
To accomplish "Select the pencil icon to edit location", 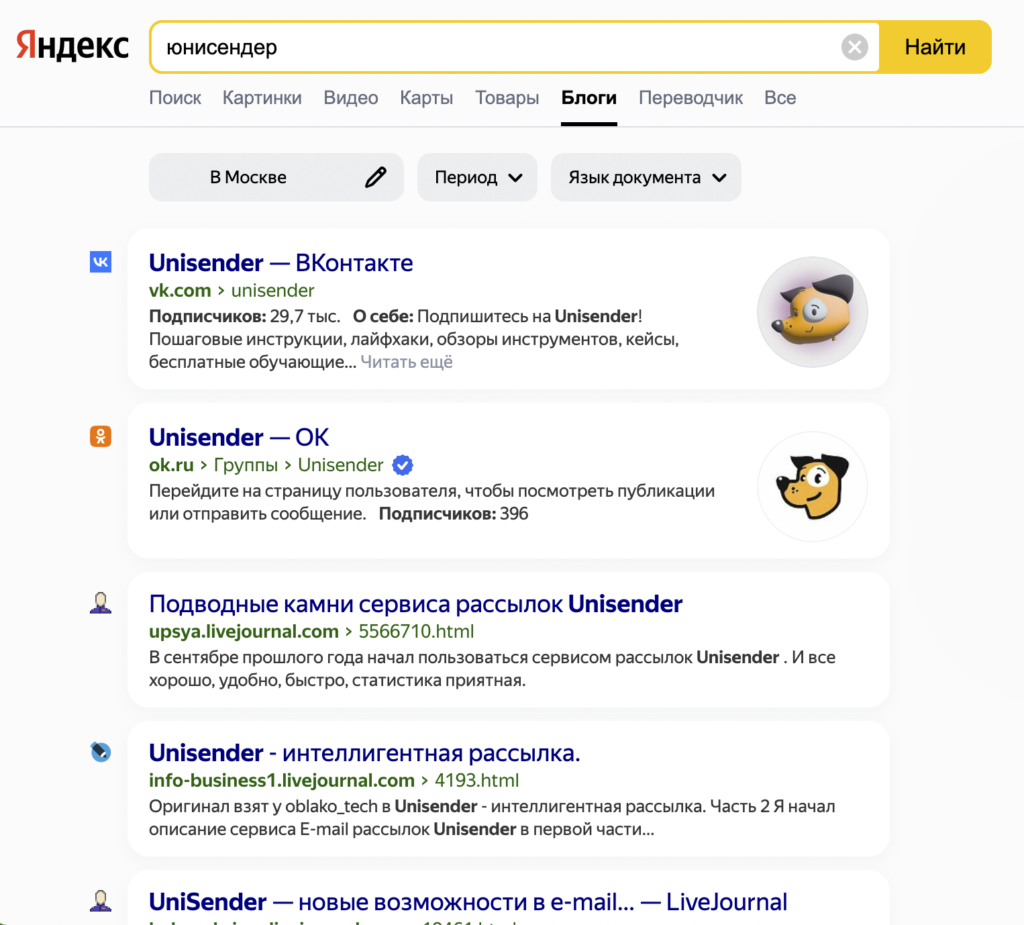I will click(375, 176).
